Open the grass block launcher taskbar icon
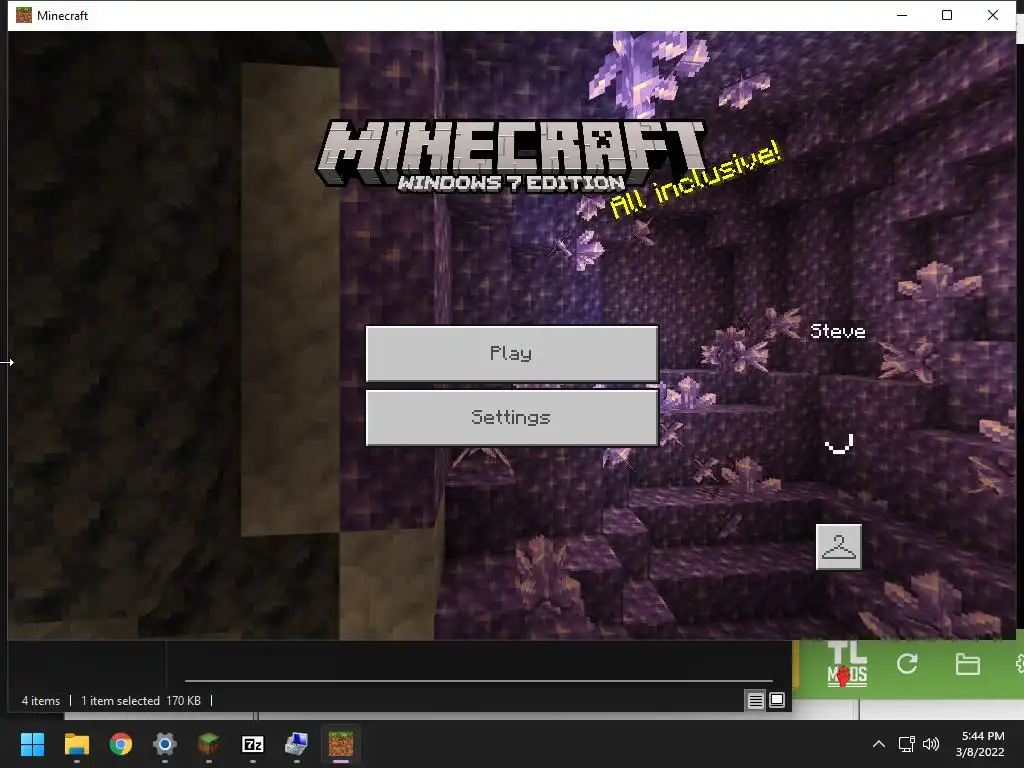Image resolution: width=1024 pixels, height=768 pixels. pyautogui.click(x=208, y=744)
